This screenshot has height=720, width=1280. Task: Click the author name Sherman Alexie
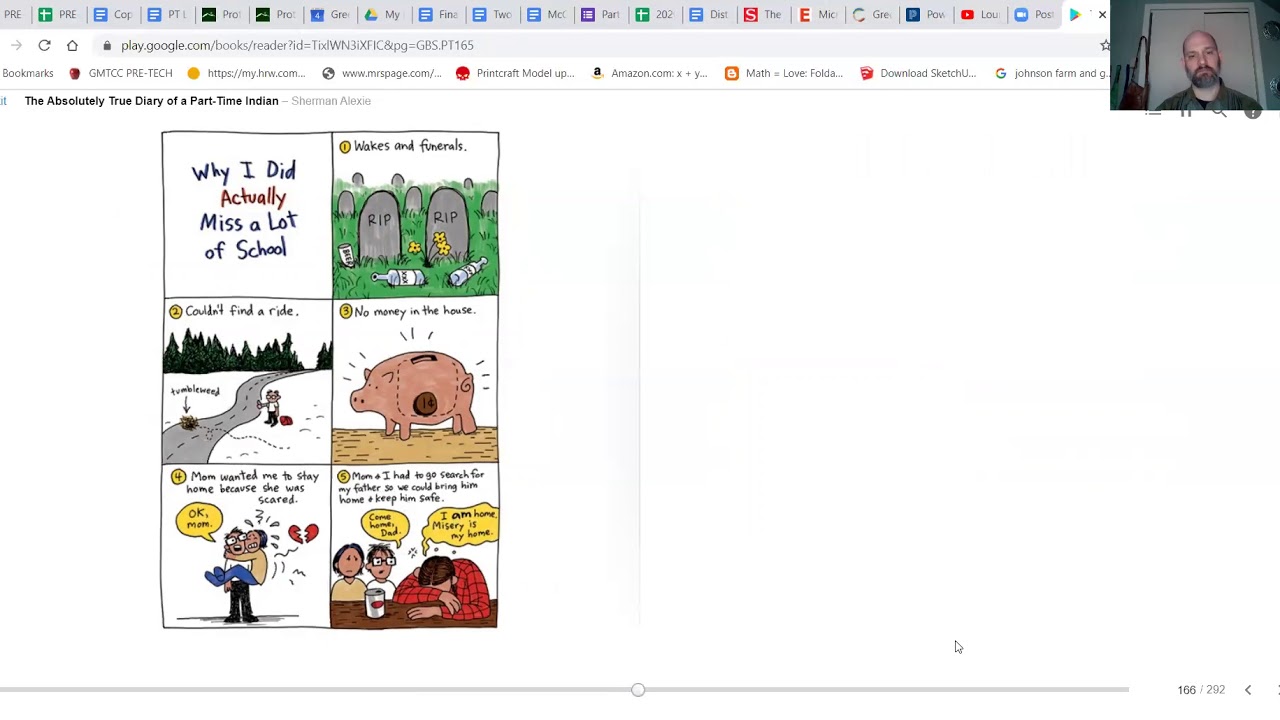tap(331, 101)
